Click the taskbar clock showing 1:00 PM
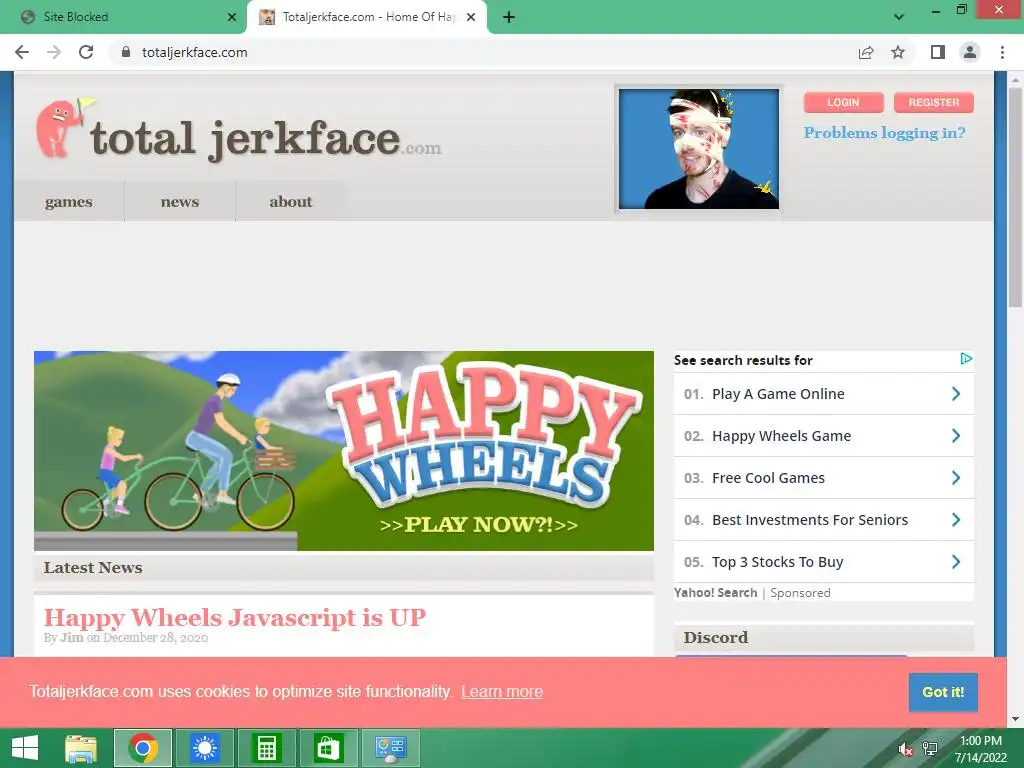This screenshot has width=1024, height=768. 980,749
